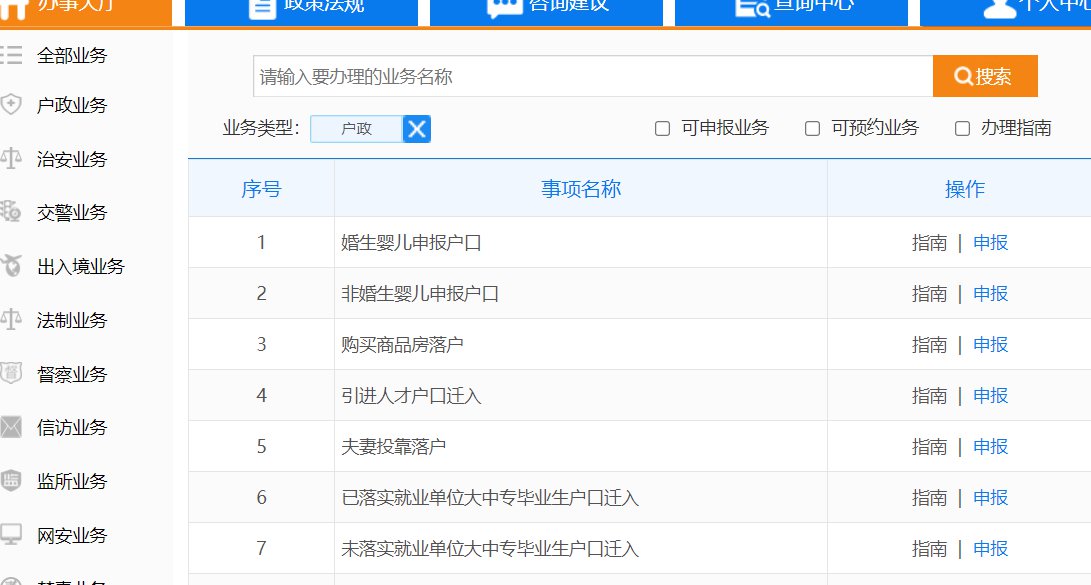The height and width of the screenshot is (585, 1091).
Task: Click the 政策法规 document icon
Action: [x=262, y=7]
